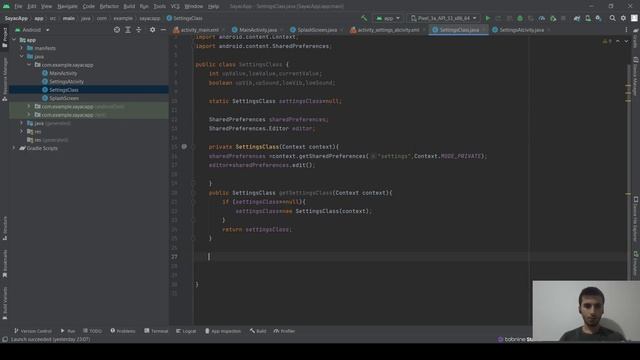Click the Make Project hammer icon
The height and width of the screenshot is (360, 640).
[x=364, y=18]
